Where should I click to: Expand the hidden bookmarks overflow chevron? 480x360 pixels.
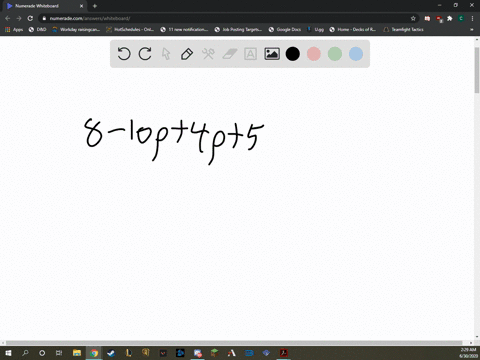tap(472, 29)
